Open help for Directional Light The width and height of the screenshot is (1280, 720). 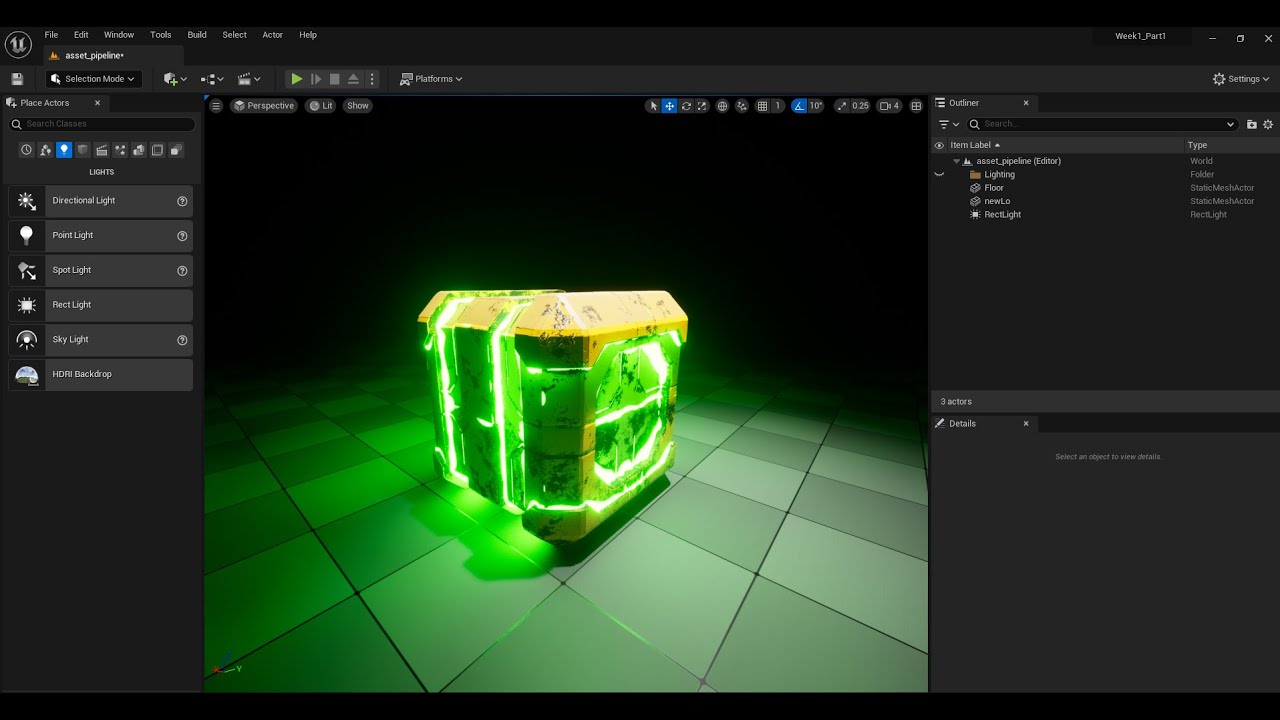tap(182, 201)
